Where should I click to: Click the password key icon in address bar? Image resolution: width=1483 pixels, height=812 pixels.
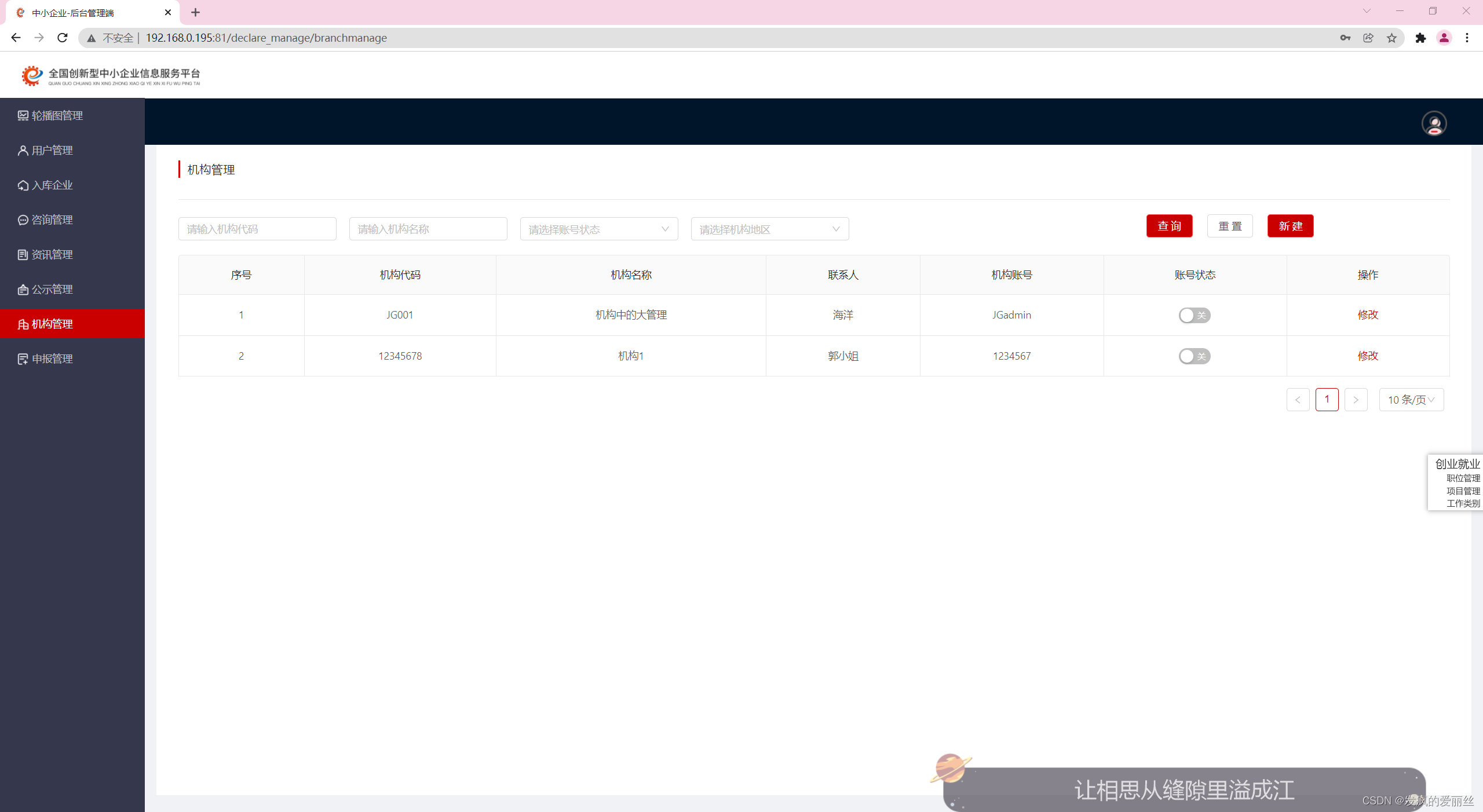pos(1345,38)
